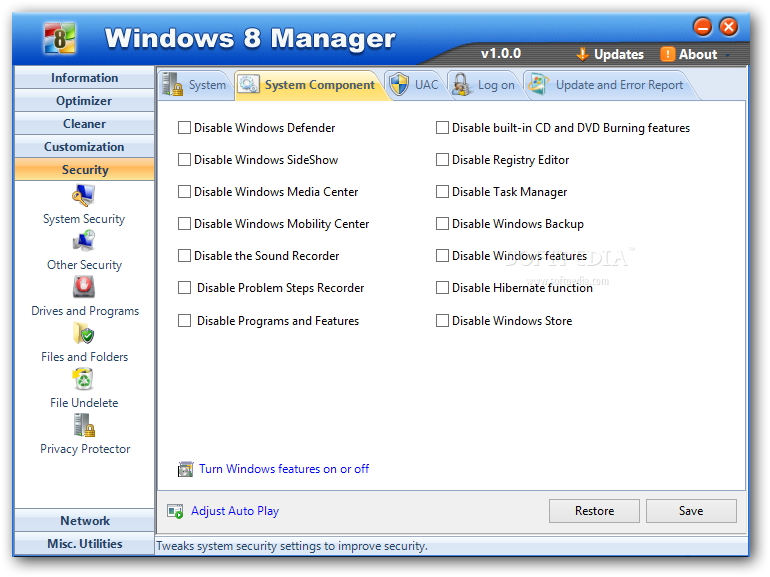770x577 pixels.
Task: Expand the Misc. Utilities section
Action: (84, 544)
